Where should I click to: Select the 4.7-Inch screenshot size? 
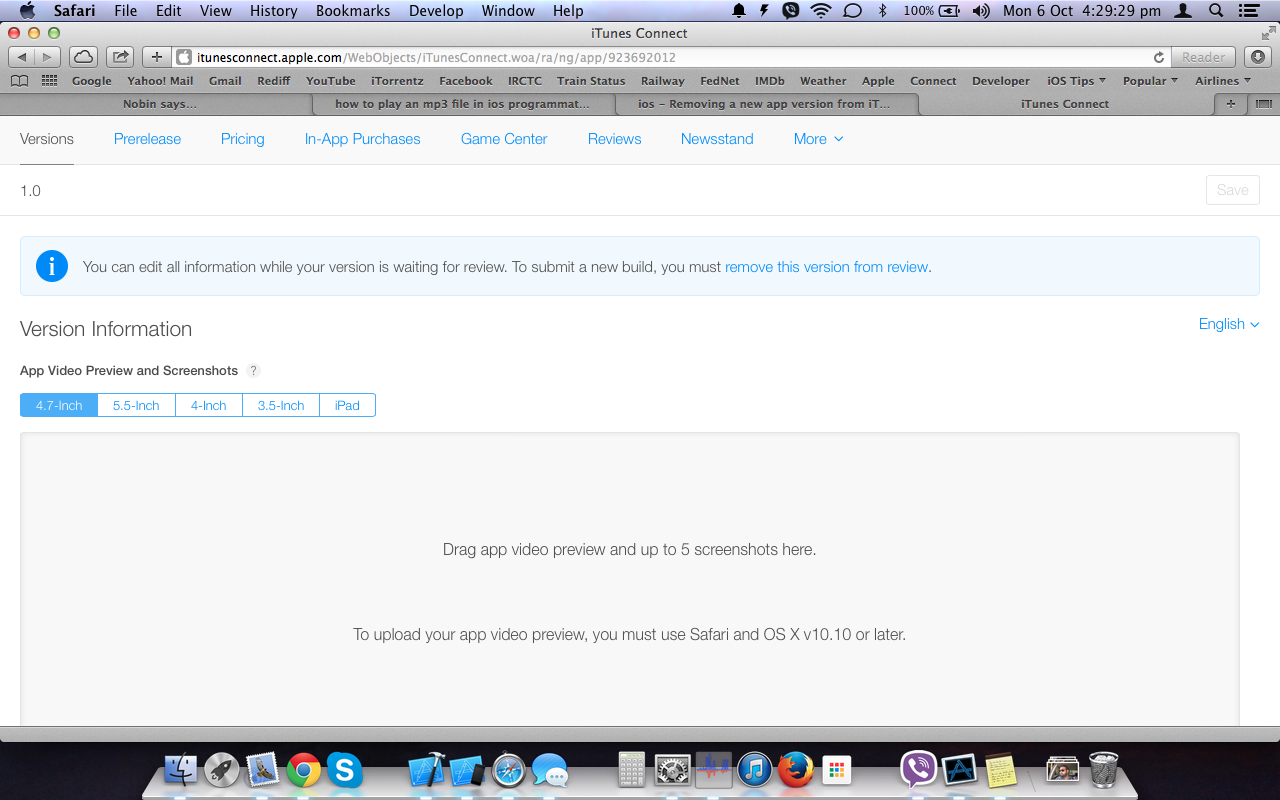pyautogui.click(x=59, y=405)
